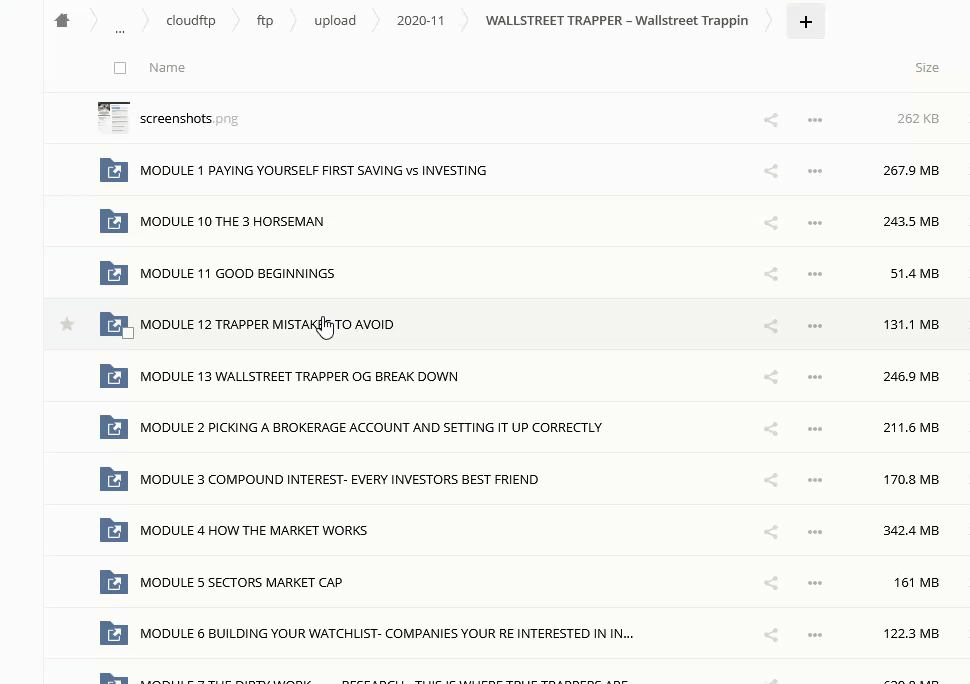
Task: Select the 267.9 MB size value
Action: point(911,170)
